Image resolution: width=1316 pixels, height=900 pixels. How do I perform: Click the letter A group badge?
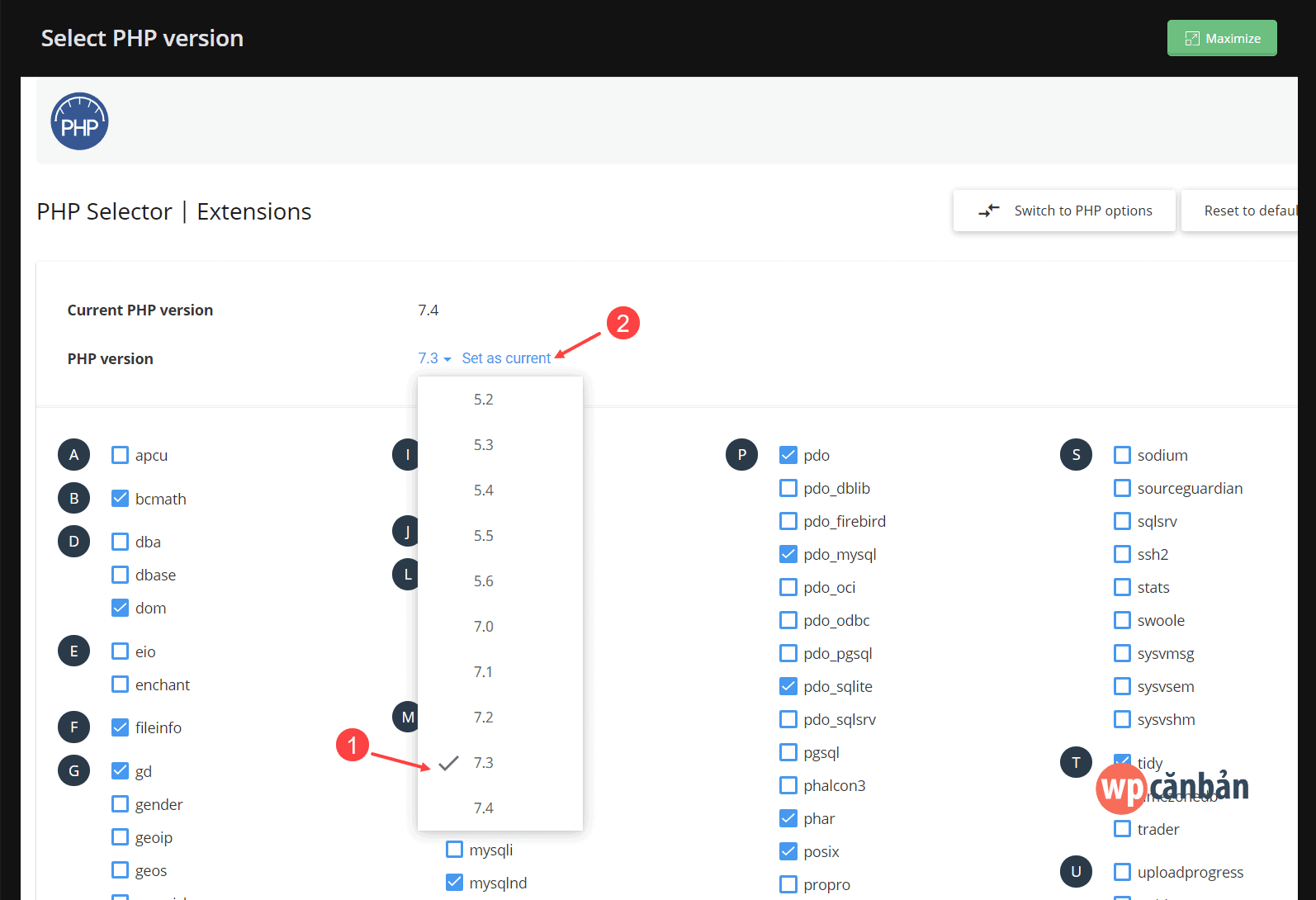(x=73, y=455)
